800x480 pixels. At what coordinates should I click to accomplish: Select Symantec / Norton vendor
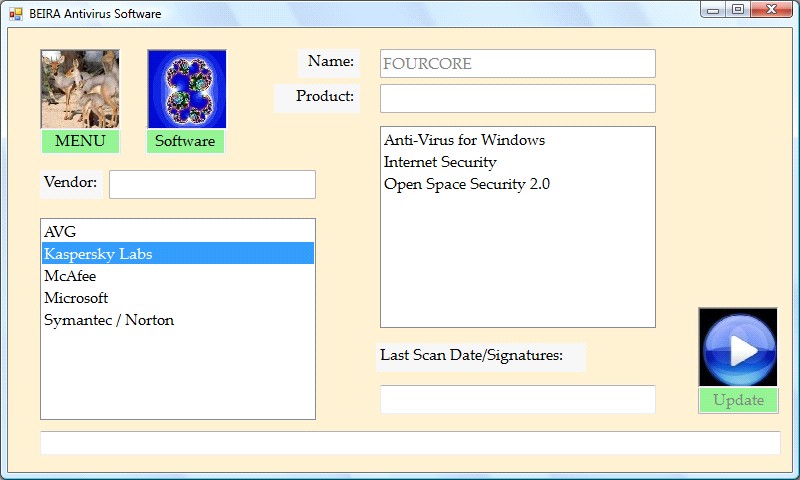point(109,320)
